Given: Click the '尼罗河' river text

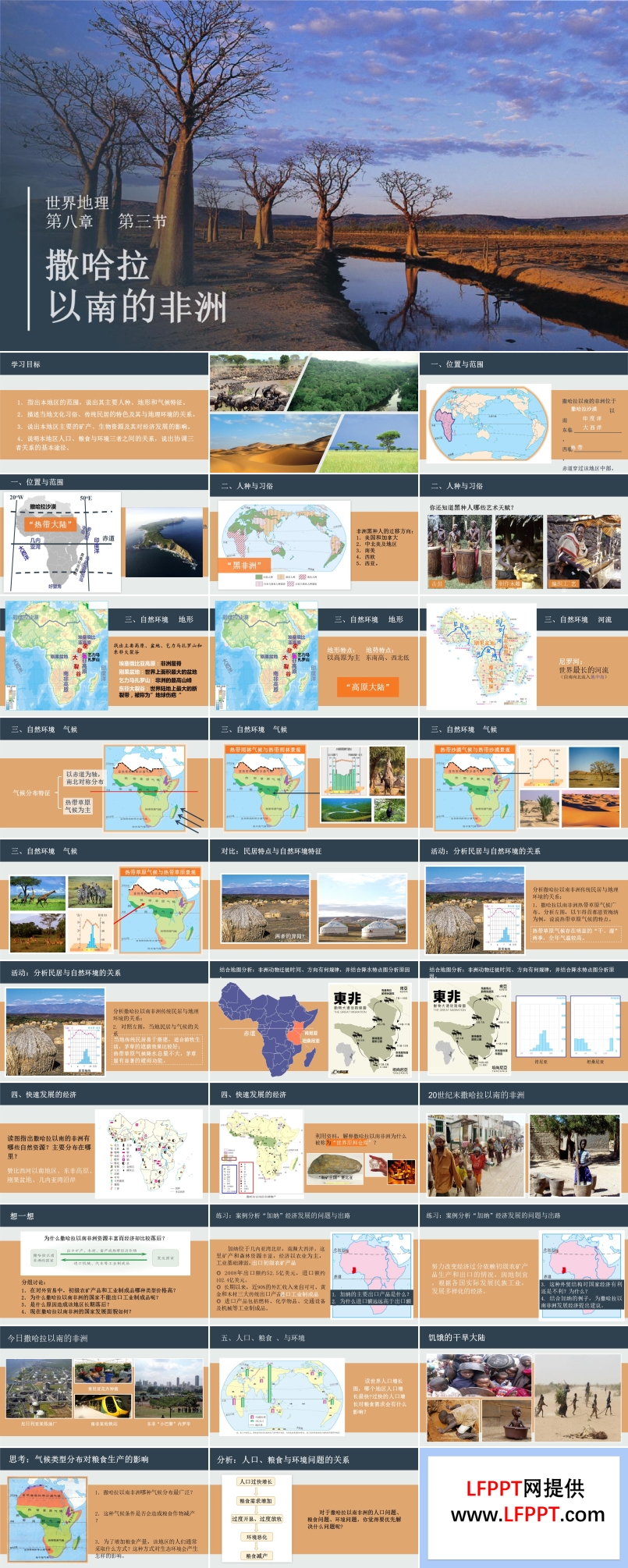Looking at the screenshot, I should [570, 662].
